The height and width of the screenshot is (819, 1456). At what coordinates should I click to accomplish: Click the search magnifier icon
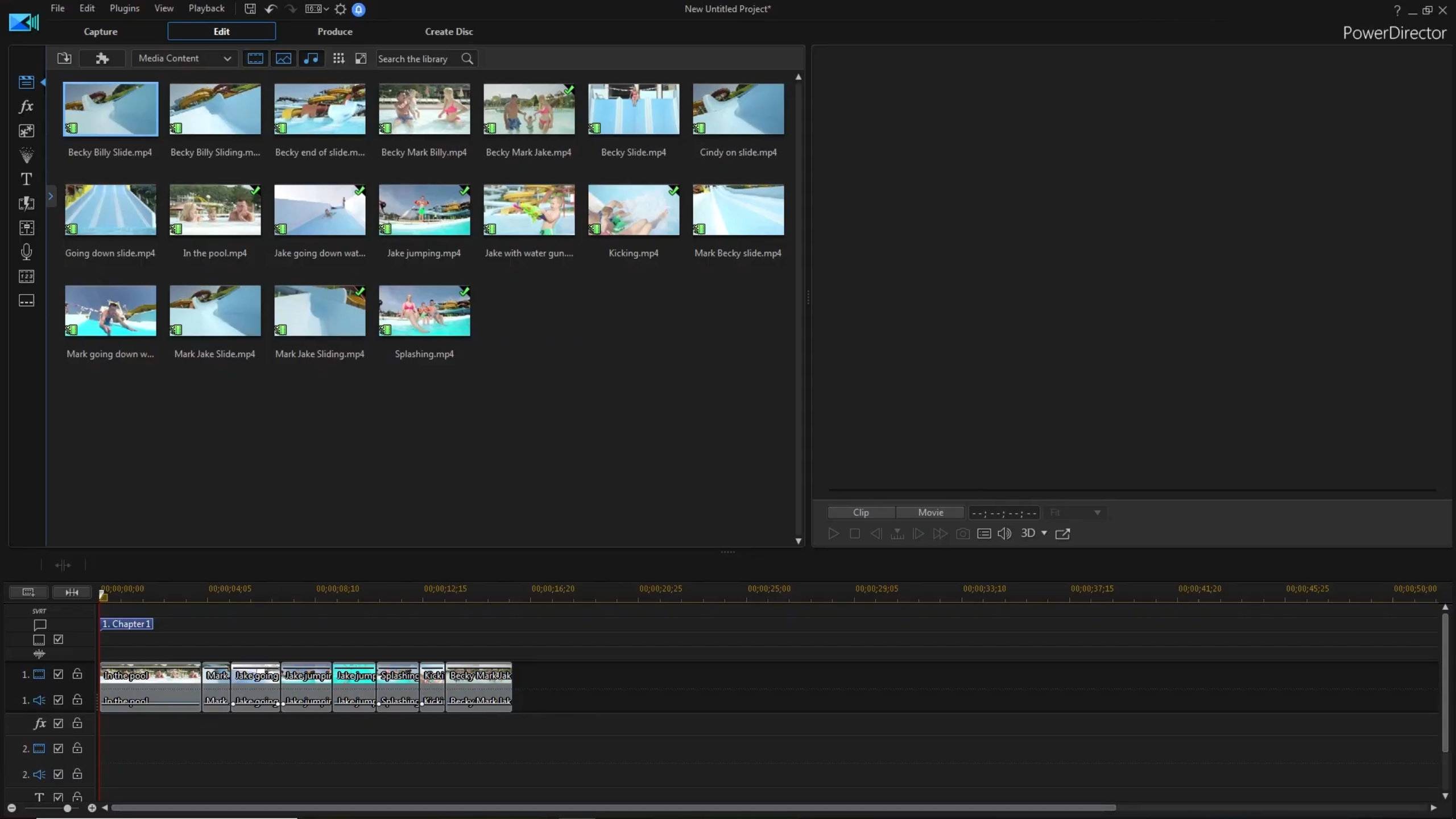[468, 59]
